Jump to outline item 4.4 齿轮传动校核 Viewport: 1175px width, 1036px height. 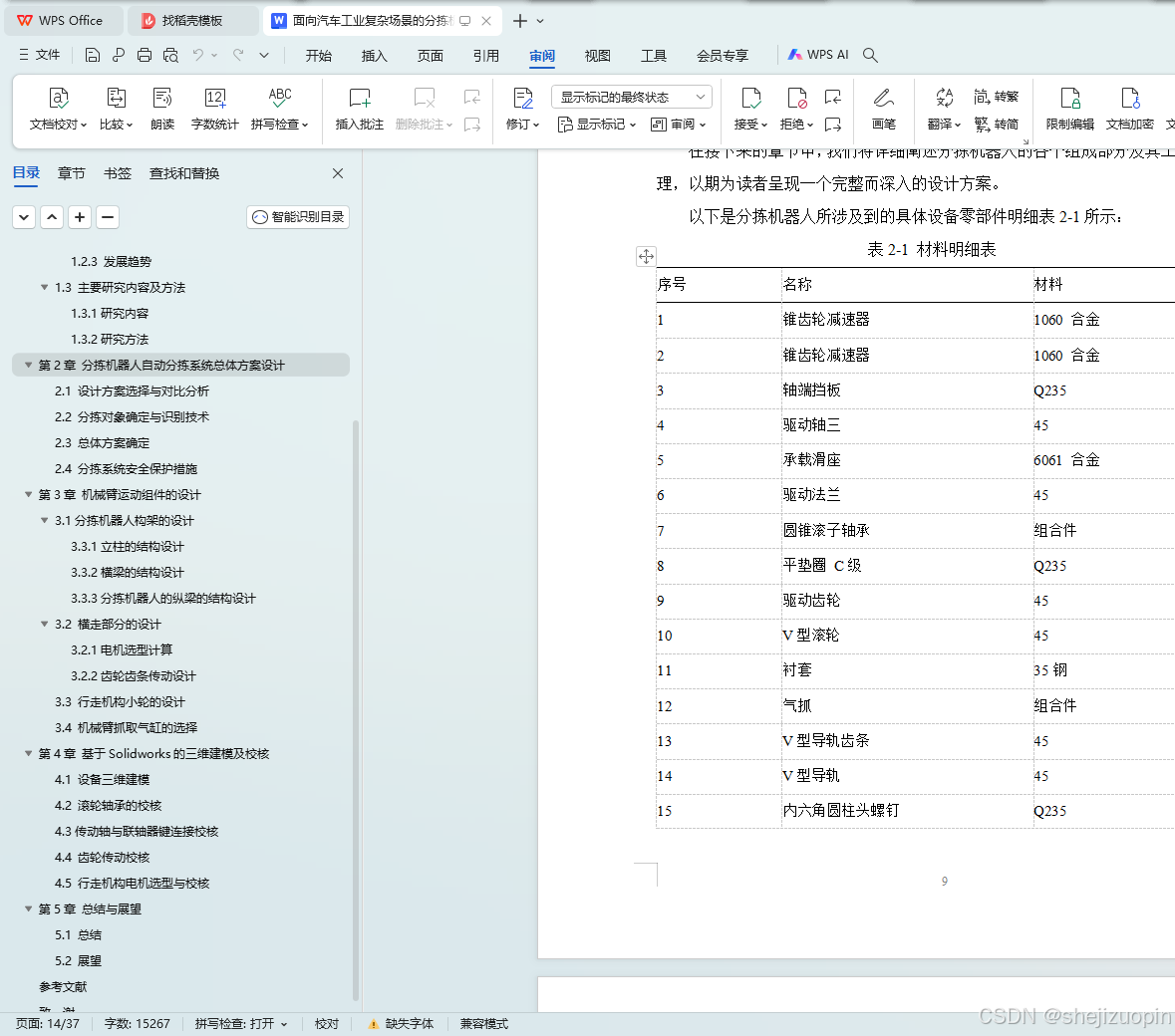tap(102, 858)
